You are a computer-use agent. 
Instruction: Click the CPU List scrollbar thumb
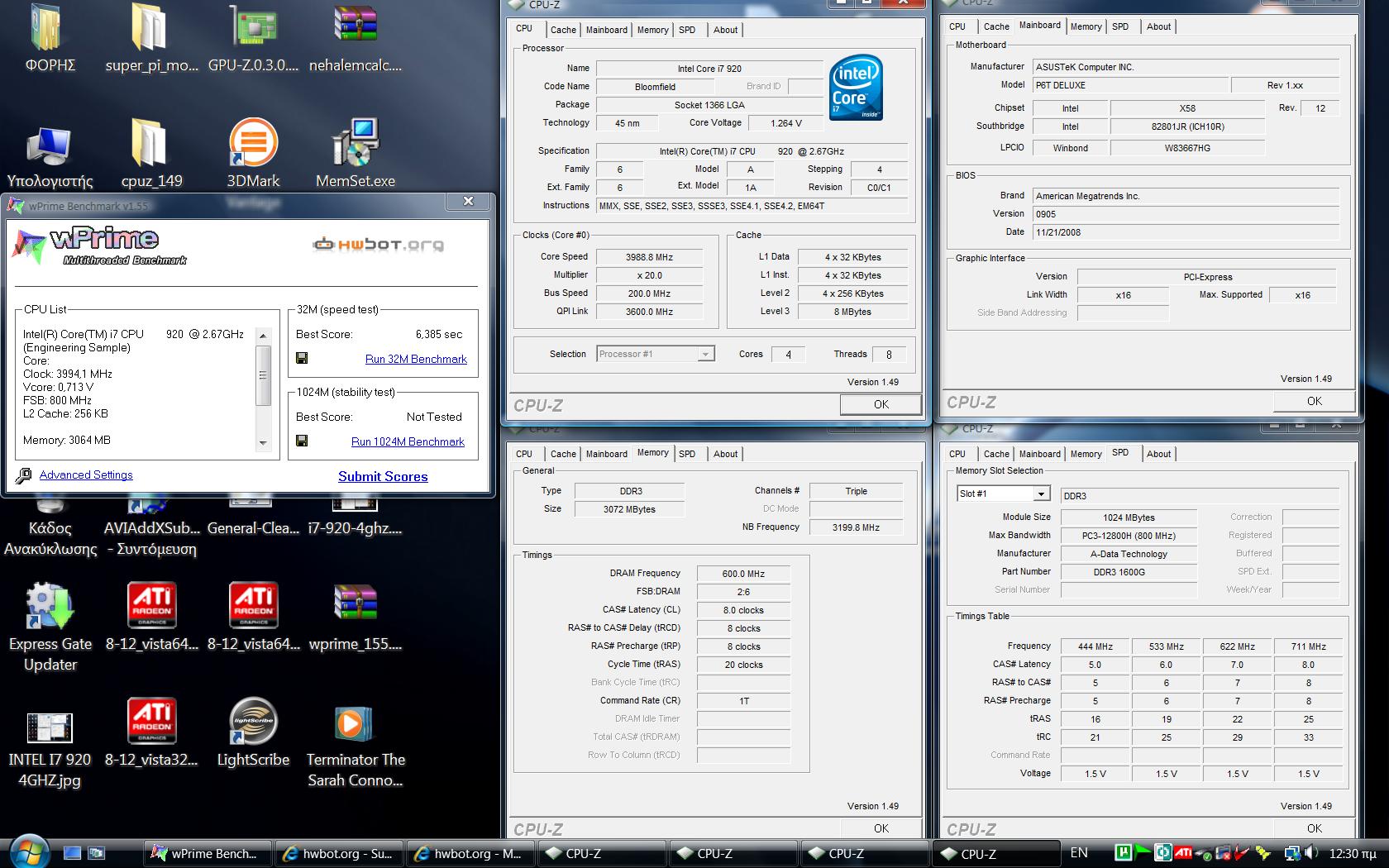click(263, 374)
